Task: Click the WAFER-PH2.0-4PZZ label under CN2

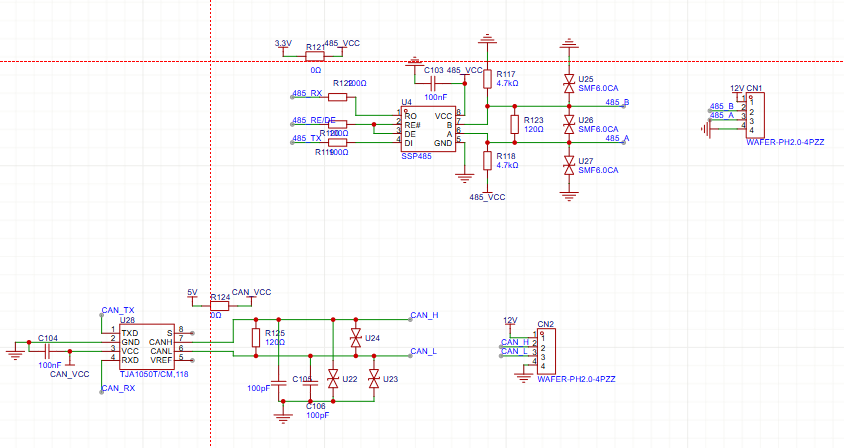Action: tap(576, 379)
